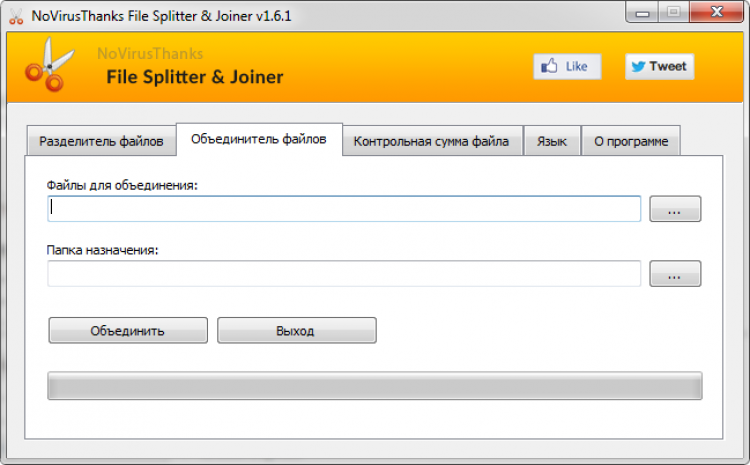The width and height of the screenshot is (750, 465).
Task: Click the Выход button
Action: point(297,330)
